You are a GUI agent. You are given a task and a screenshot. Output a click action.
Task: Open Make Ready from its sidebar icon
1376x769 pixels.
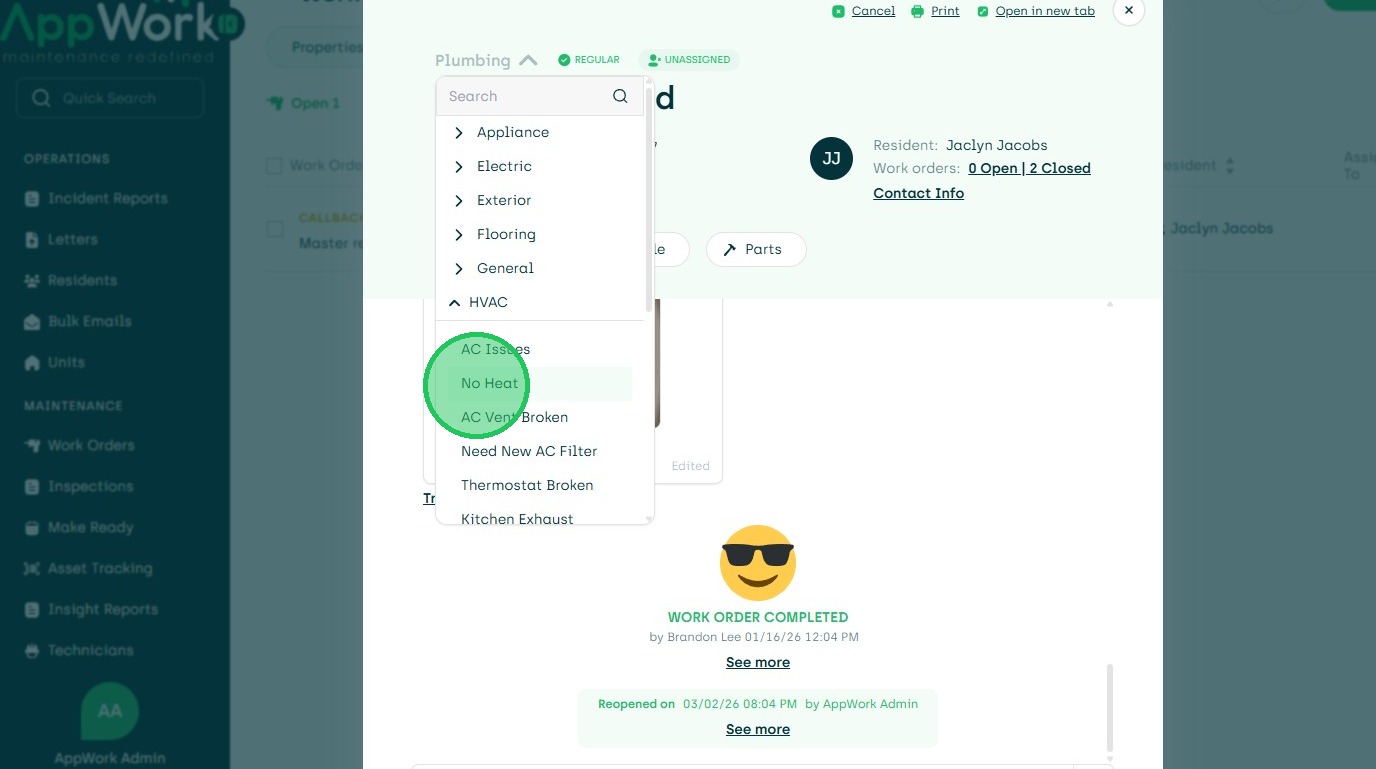(32, 528)
